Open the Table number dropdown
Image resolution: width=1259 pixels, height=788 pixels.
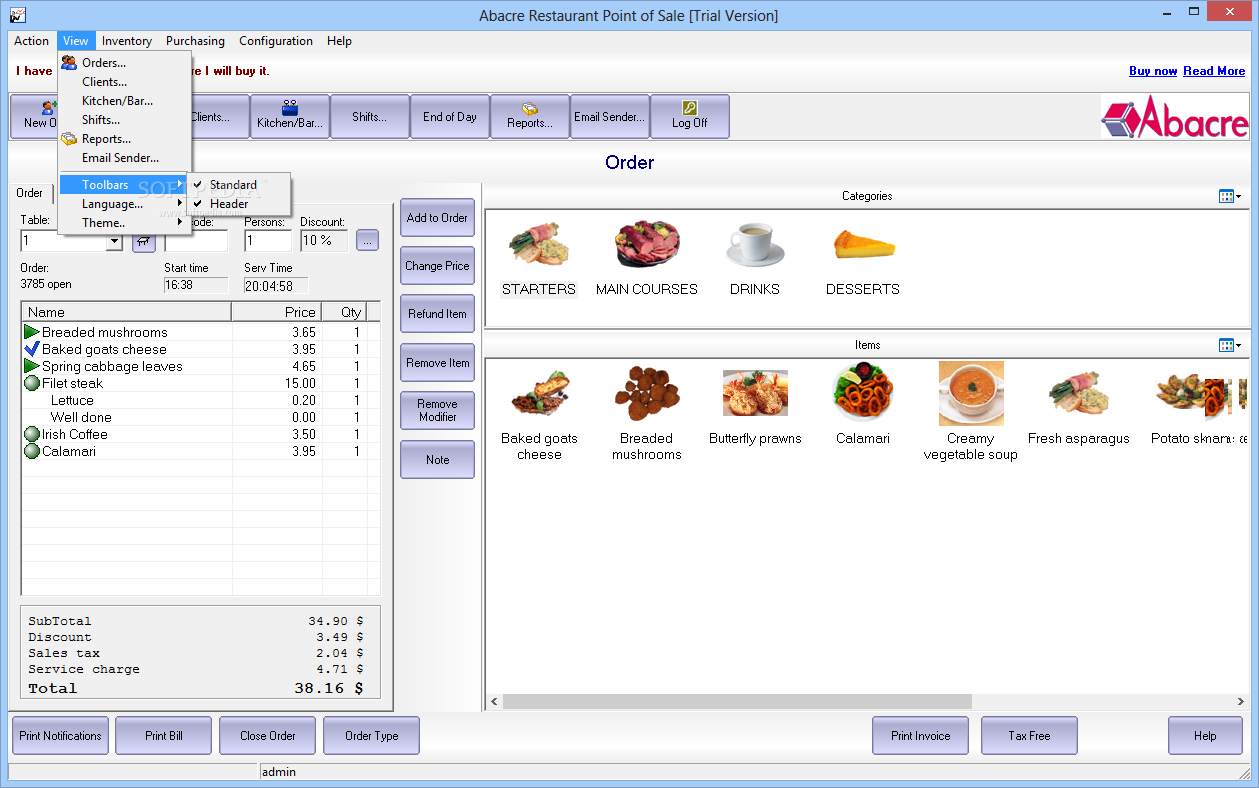click(113, 241)
